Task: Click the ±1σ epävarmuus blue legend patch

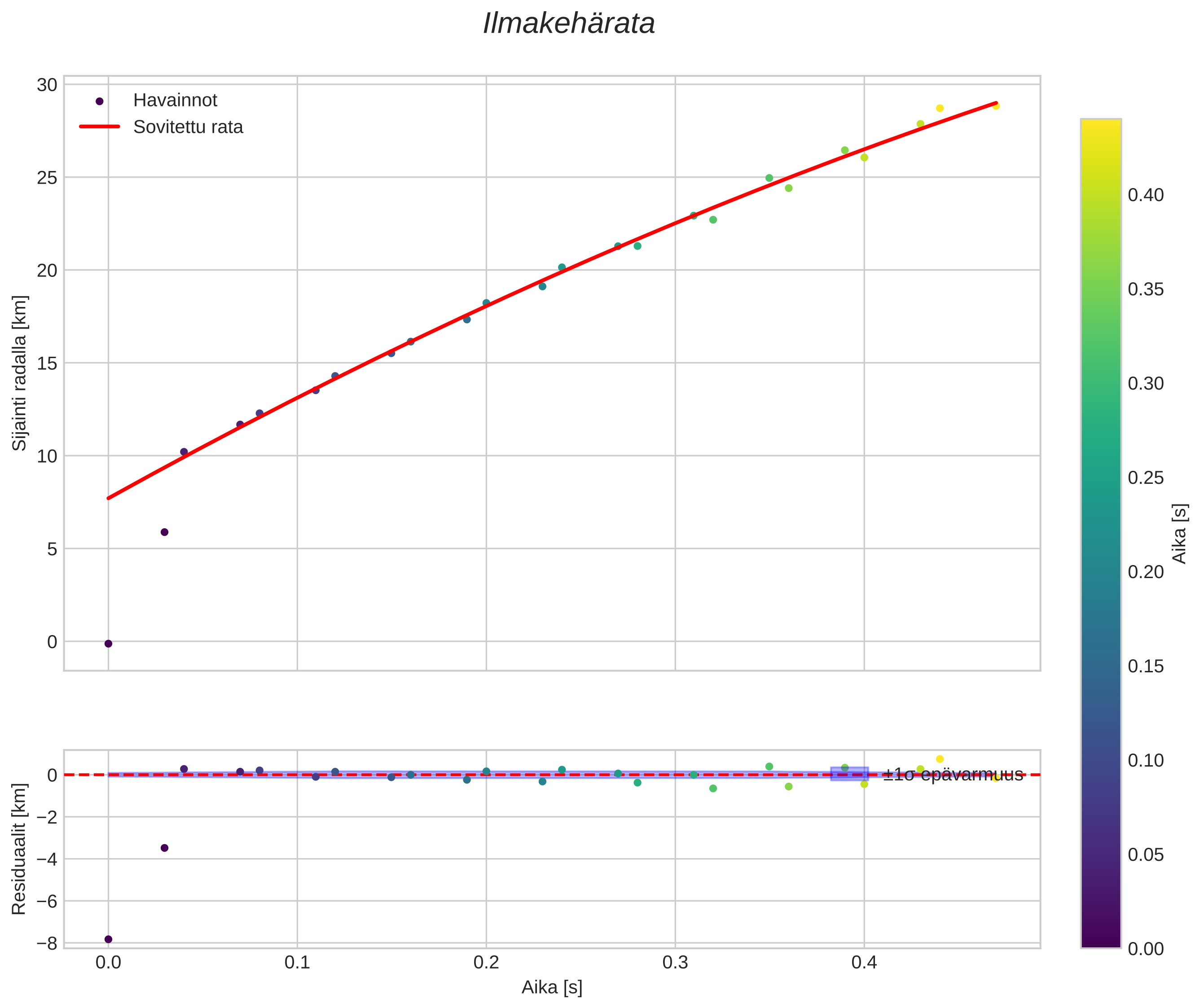Action: [x=849, y=774]
